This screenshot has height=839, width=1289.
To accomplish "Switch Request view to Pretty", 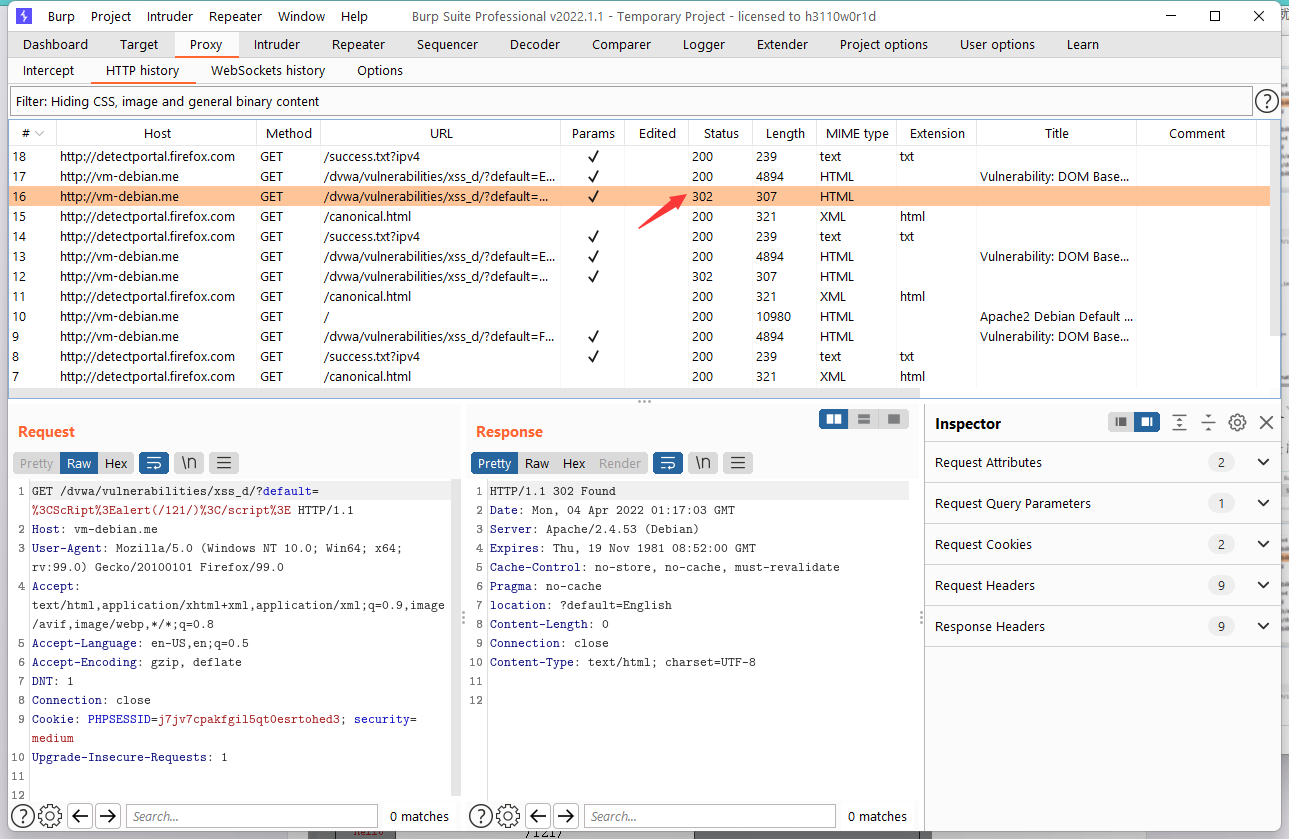I will pos(36,463).
